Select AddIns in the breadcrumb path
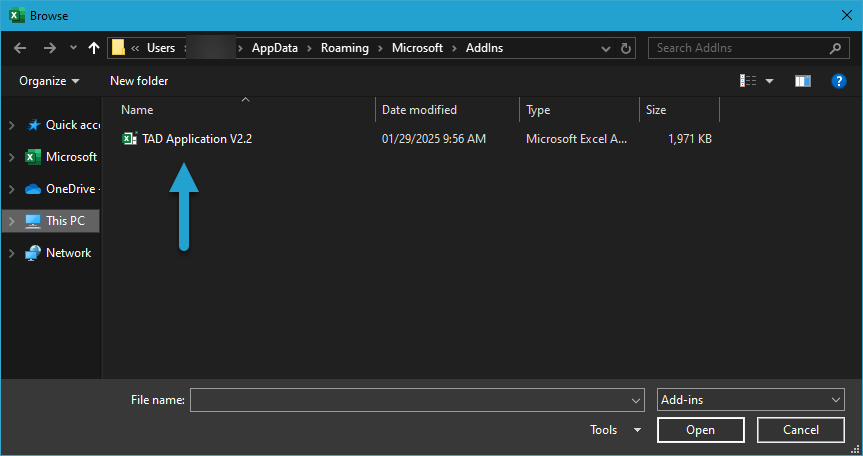This screenshot has width=863, height=456. [484, 48]
